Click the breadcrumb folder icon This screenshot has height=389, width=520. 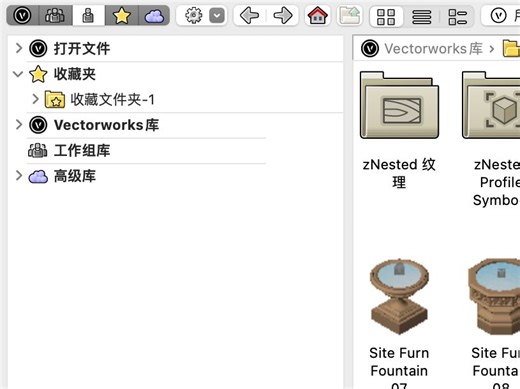point(511,49)
